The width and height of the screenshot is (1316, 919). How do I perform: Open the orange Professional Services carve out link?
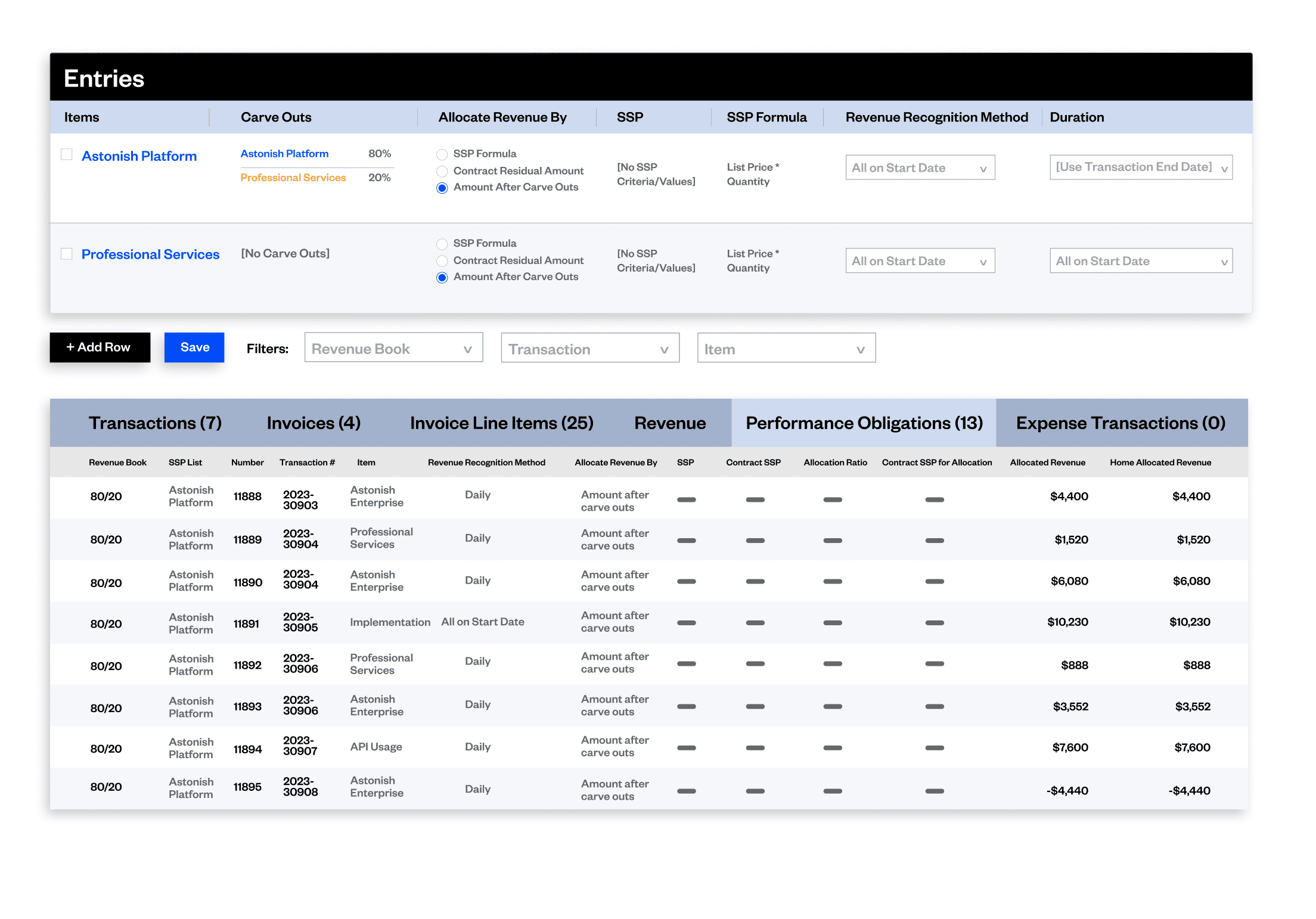(x=293, y=178)
